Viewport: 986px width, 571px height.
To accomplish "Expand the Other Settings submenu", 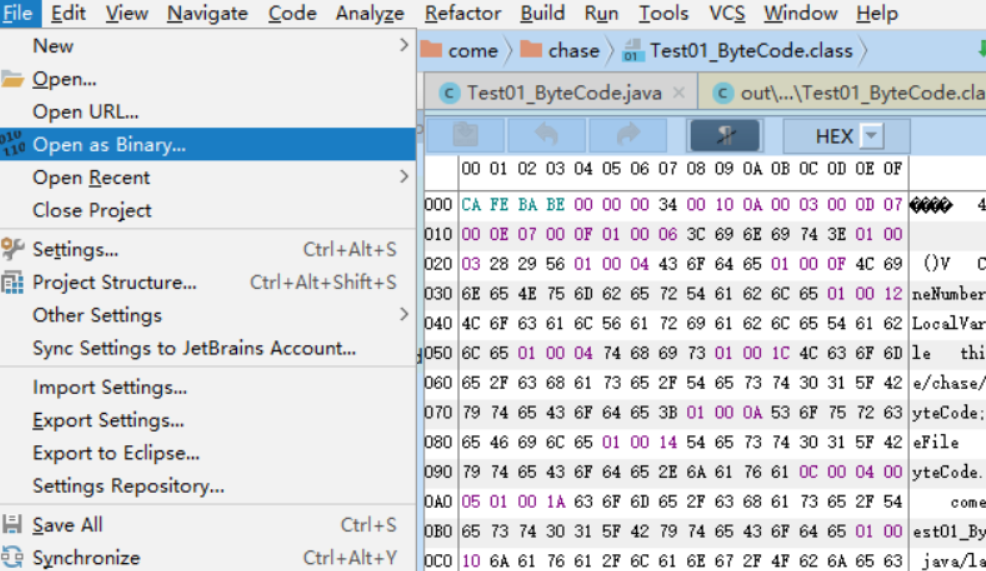I will click(97, 315).
